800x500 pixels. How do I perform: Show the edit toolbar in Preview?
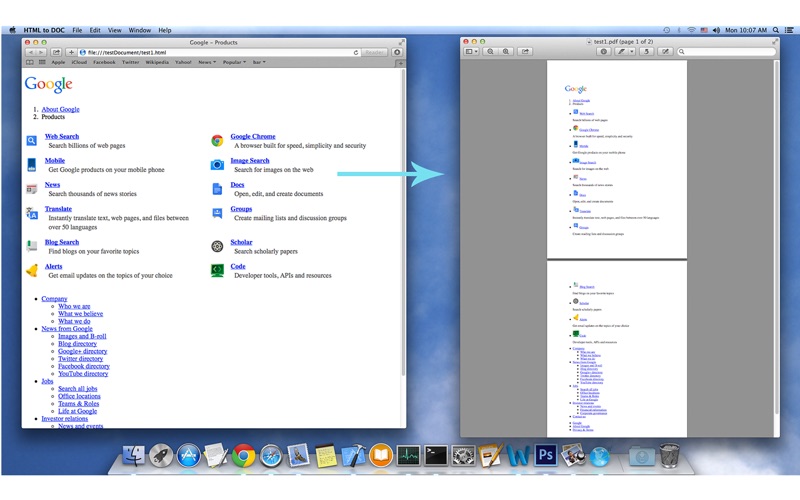[665, 52]
